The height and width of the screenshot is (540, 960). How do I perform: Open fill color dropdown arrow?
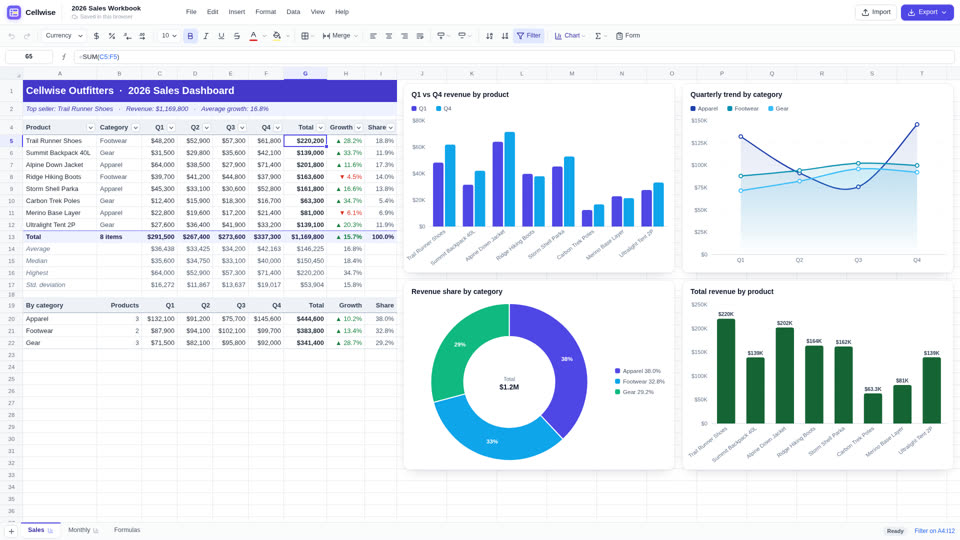click(288, 36)
